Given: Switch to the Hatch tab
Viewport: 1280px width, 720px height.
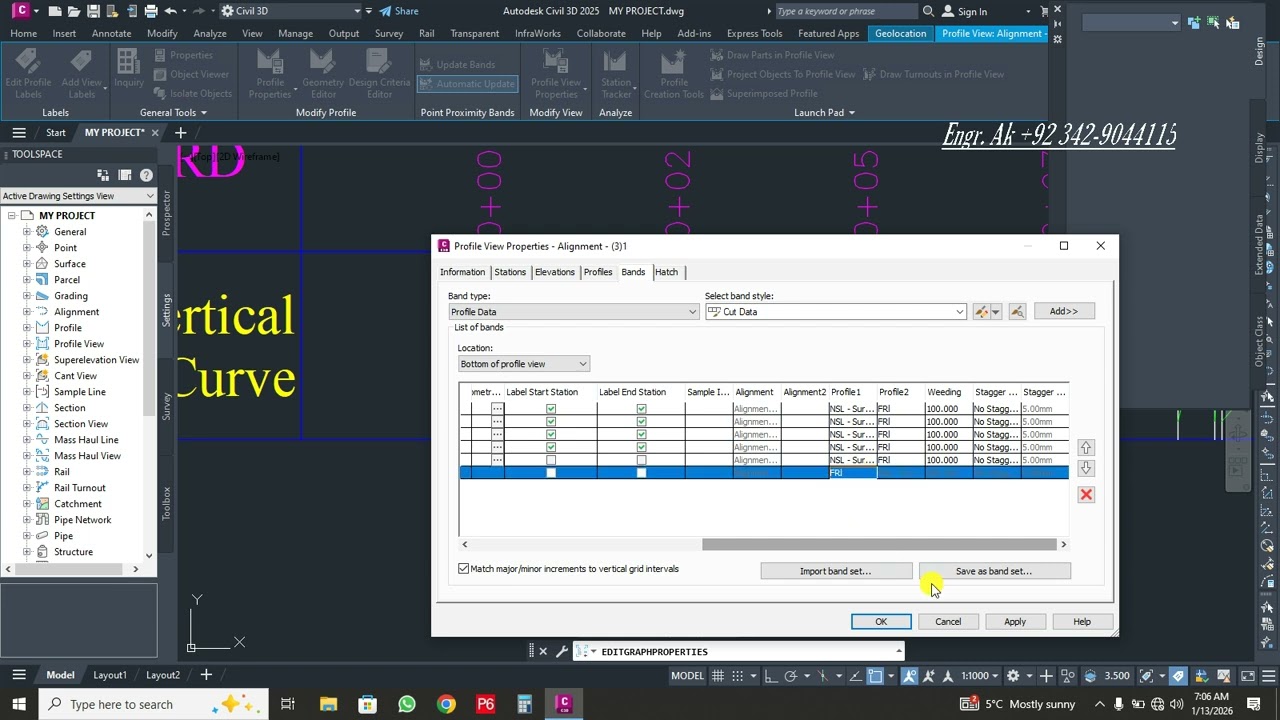Looking at the screenshot, I should [666, 272].
